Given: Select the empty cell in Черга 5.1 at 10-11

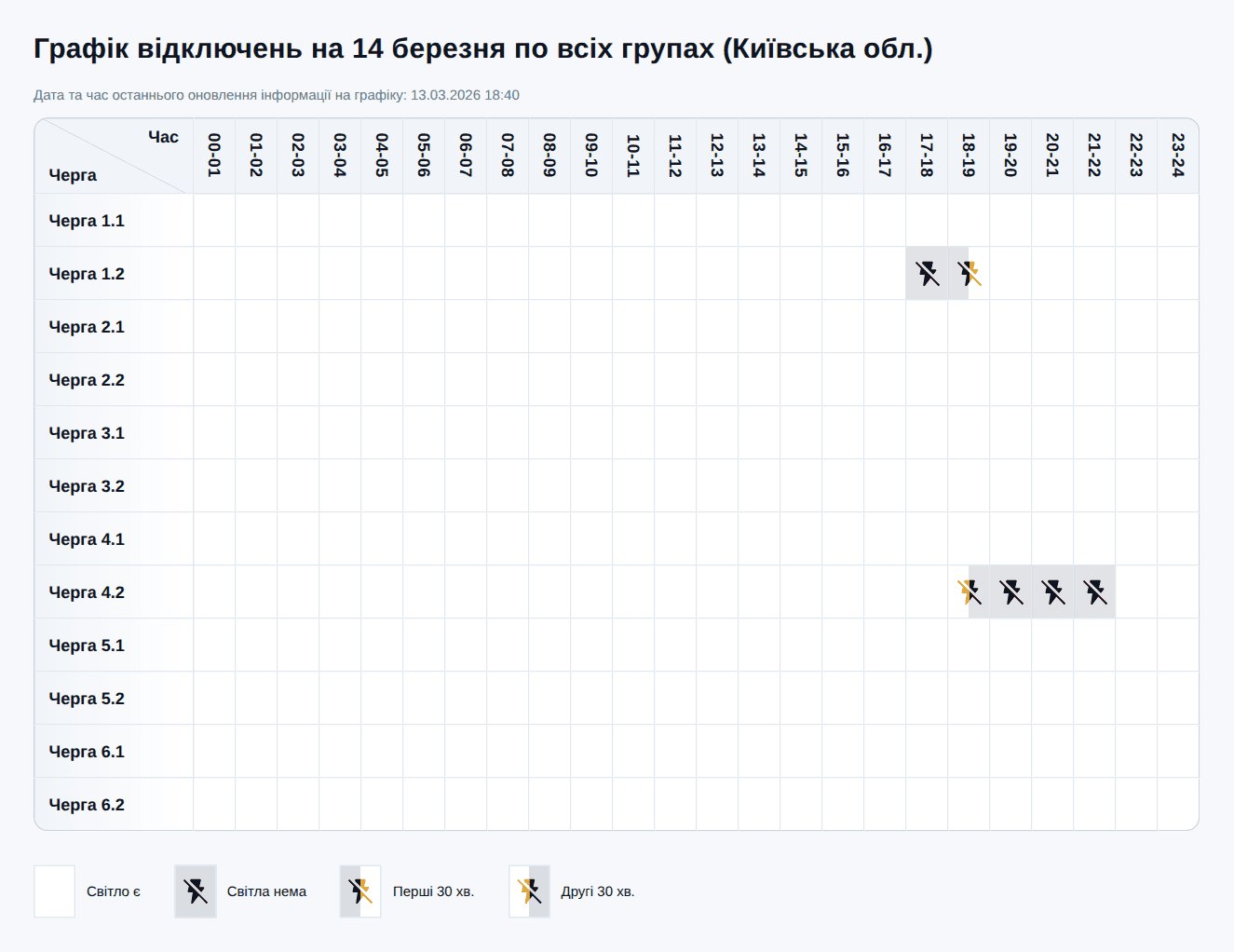Looking at the screenshot, I should pos(632,645).
